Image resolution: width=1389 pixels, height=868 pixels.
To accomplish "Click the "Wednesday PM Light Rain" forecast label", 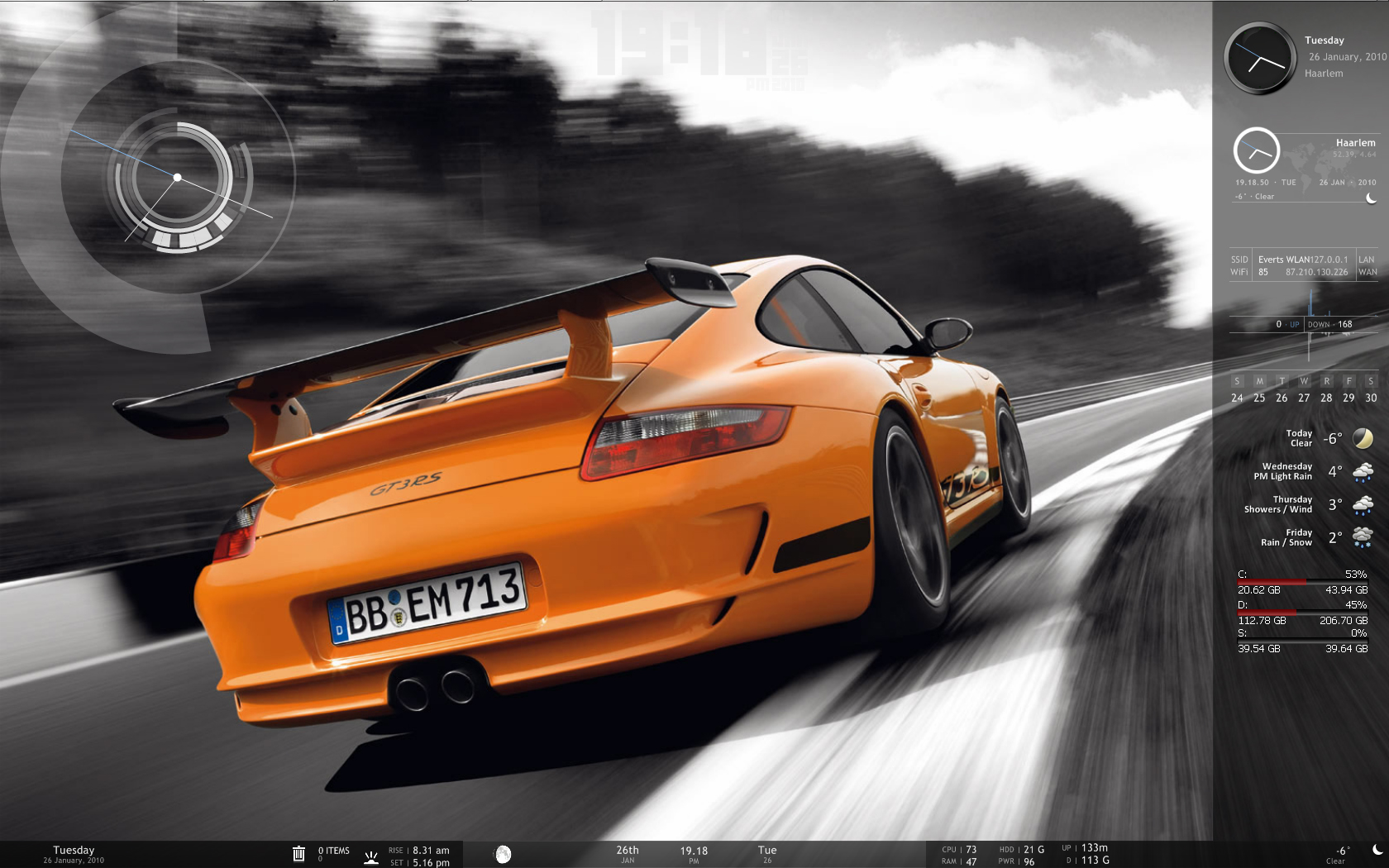I will (1282, 471).
